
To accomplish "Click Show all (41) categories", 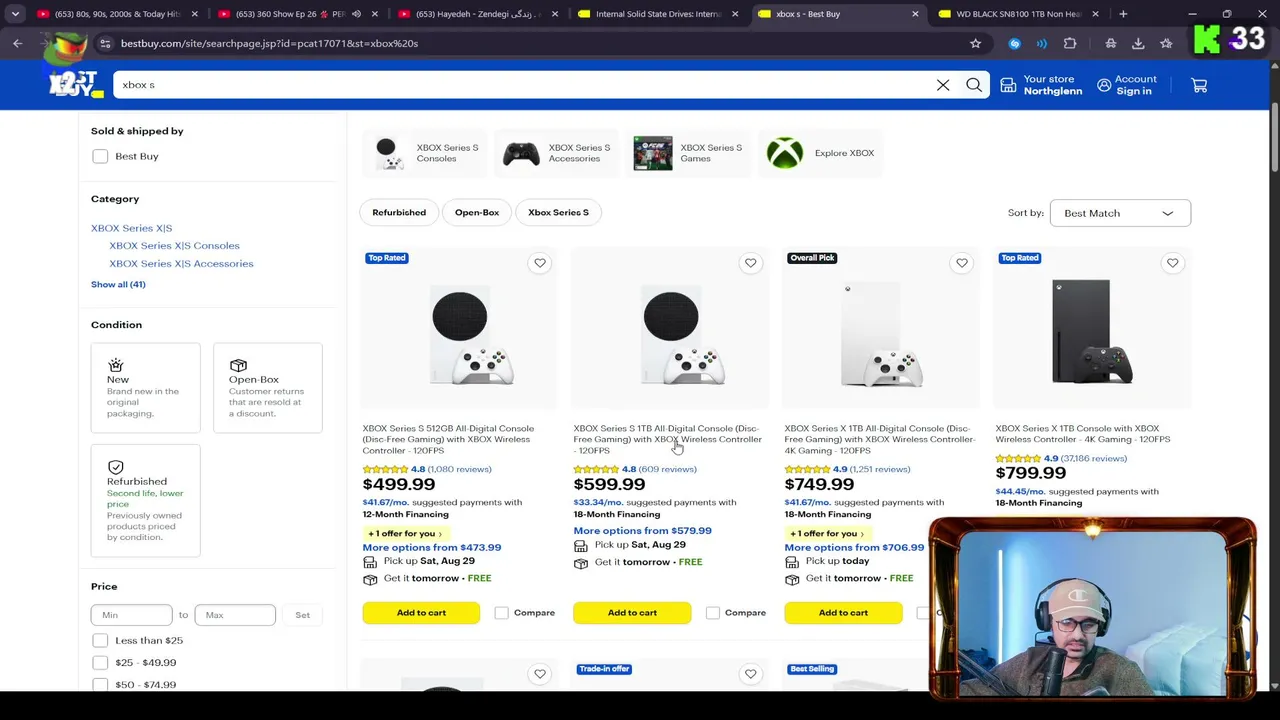I will coord(118,285).
